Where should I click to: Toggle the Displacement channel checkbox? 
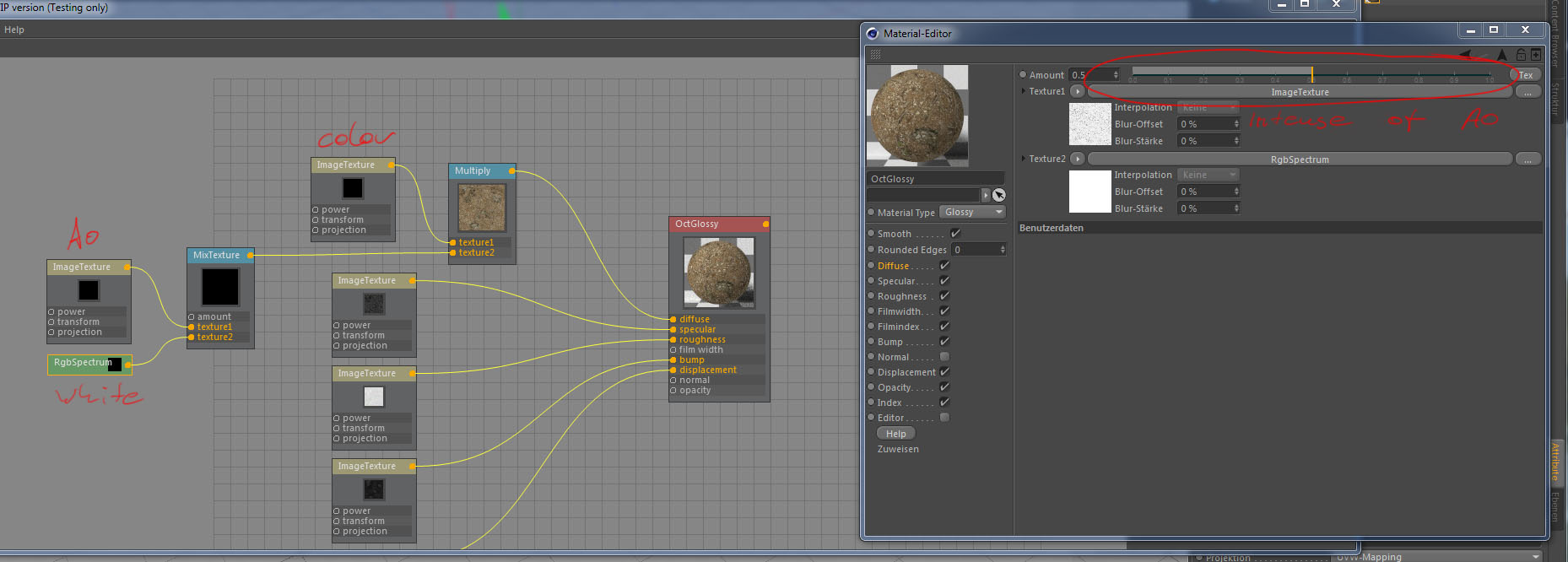[944, 372]
